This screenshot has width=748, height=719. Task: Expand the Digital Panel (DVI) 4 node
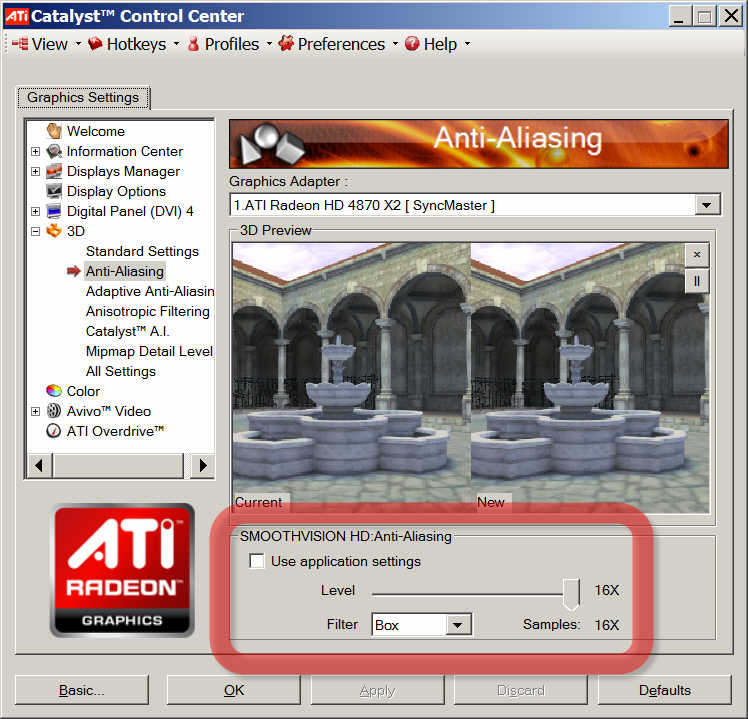point(35,211)
